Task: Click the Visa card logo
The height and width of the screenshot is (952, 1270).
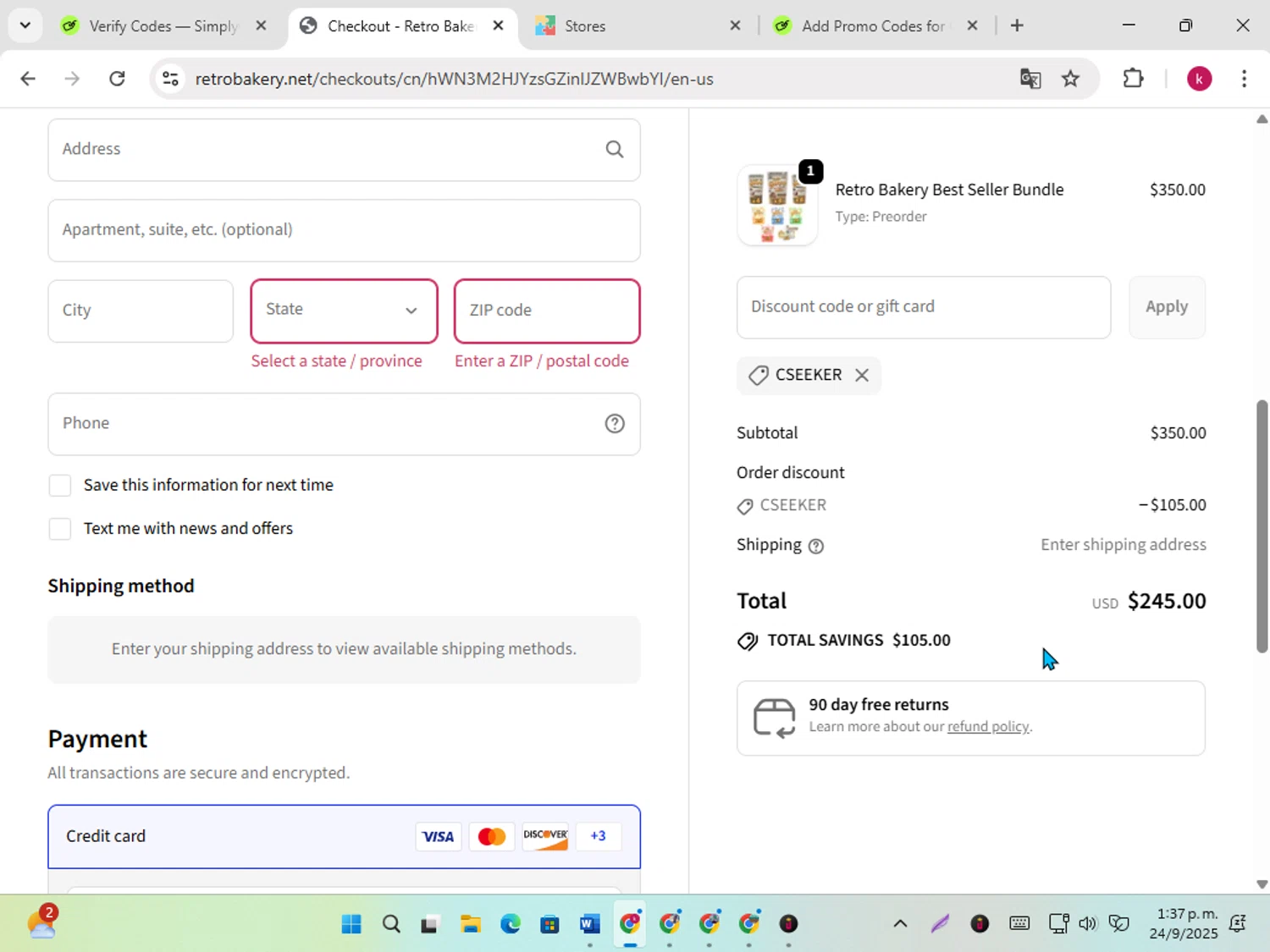Action: point(438,836)
